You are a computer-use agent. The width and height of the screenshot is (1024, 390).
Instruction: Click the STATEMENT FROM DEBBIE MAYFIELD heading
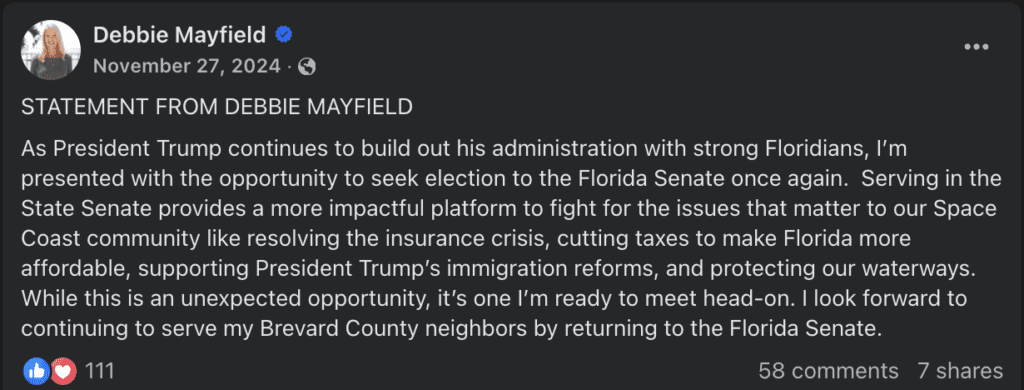[217, 107]
